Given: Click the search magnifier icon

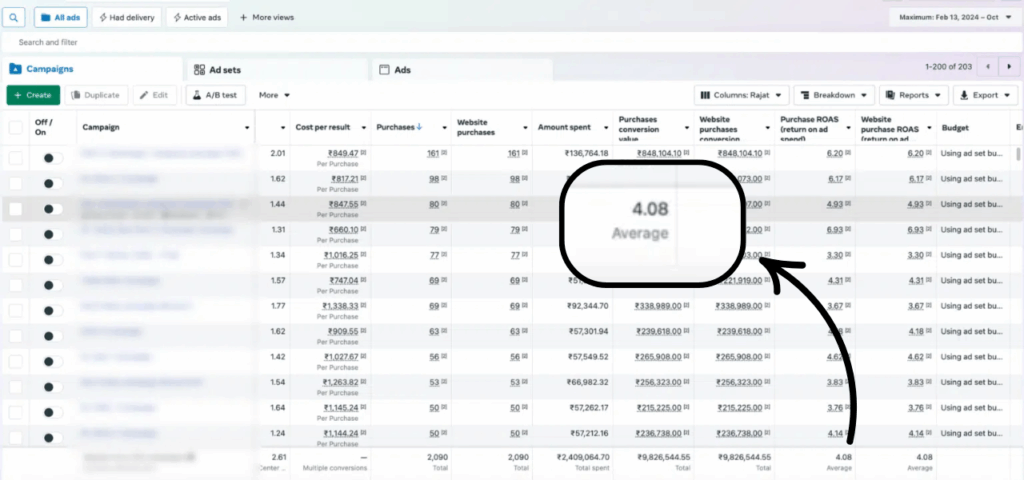Looking at the screenshot, I should [x=14, y=18].
